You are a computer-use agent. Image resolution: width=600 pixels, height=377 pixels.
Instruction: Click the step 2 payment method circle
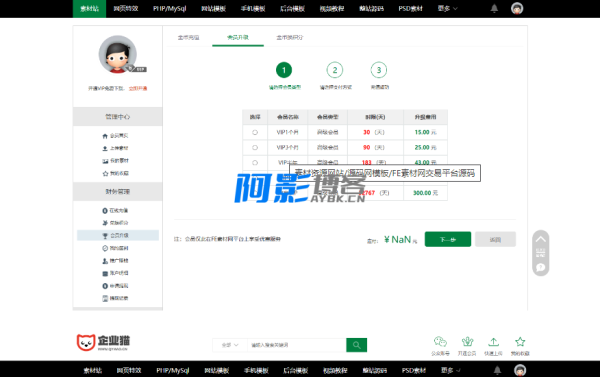(x=335, y=70)
